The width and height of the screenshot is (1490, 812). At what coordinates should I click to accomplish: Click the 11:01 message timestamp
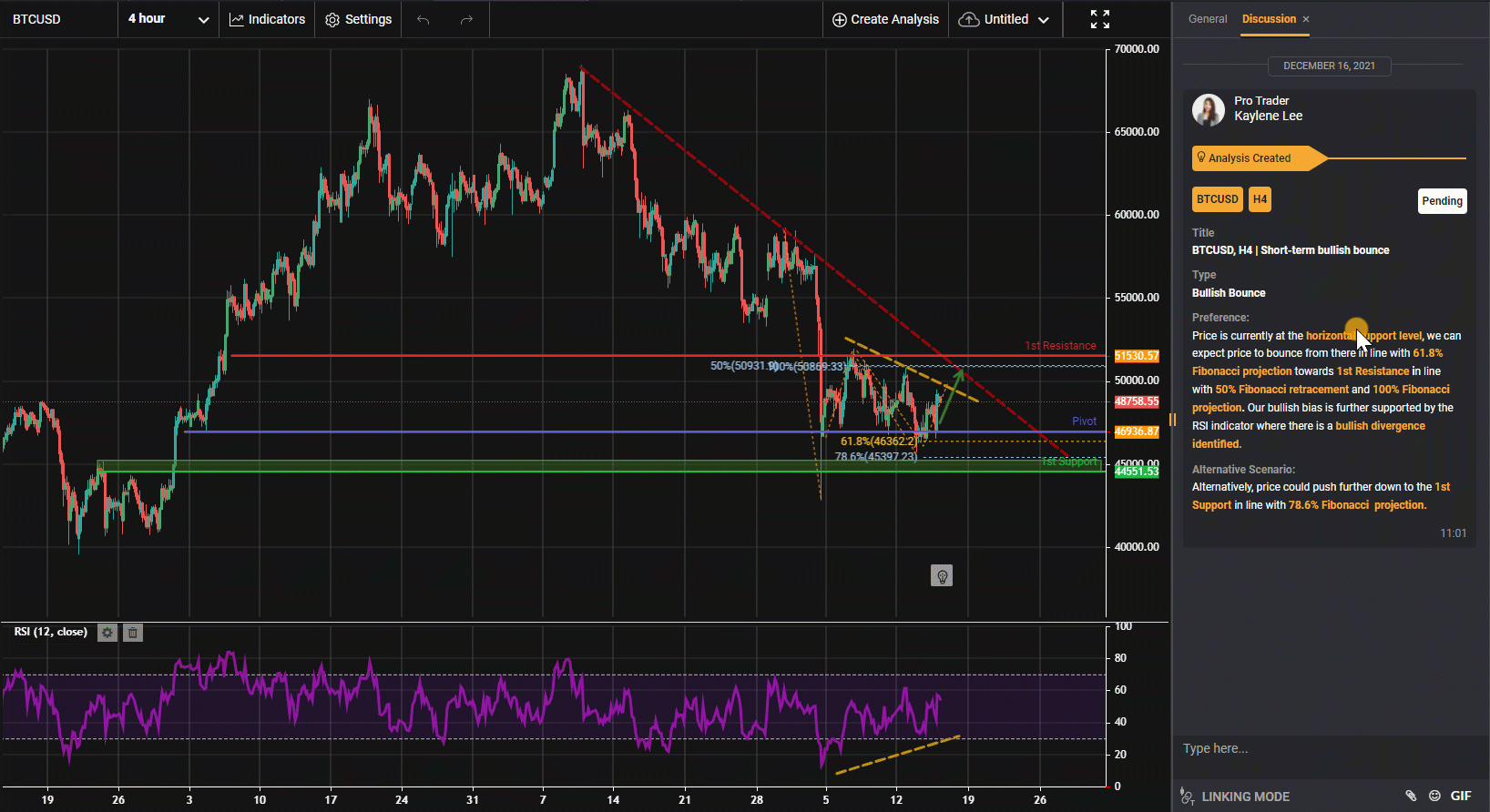coord(1453,533)
